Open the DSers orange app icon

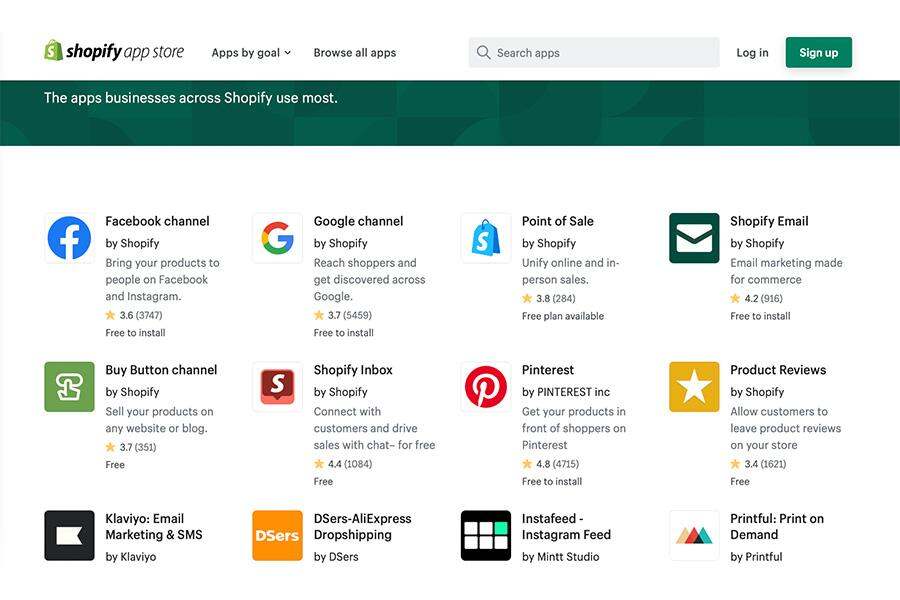click(x=277, y=535)
